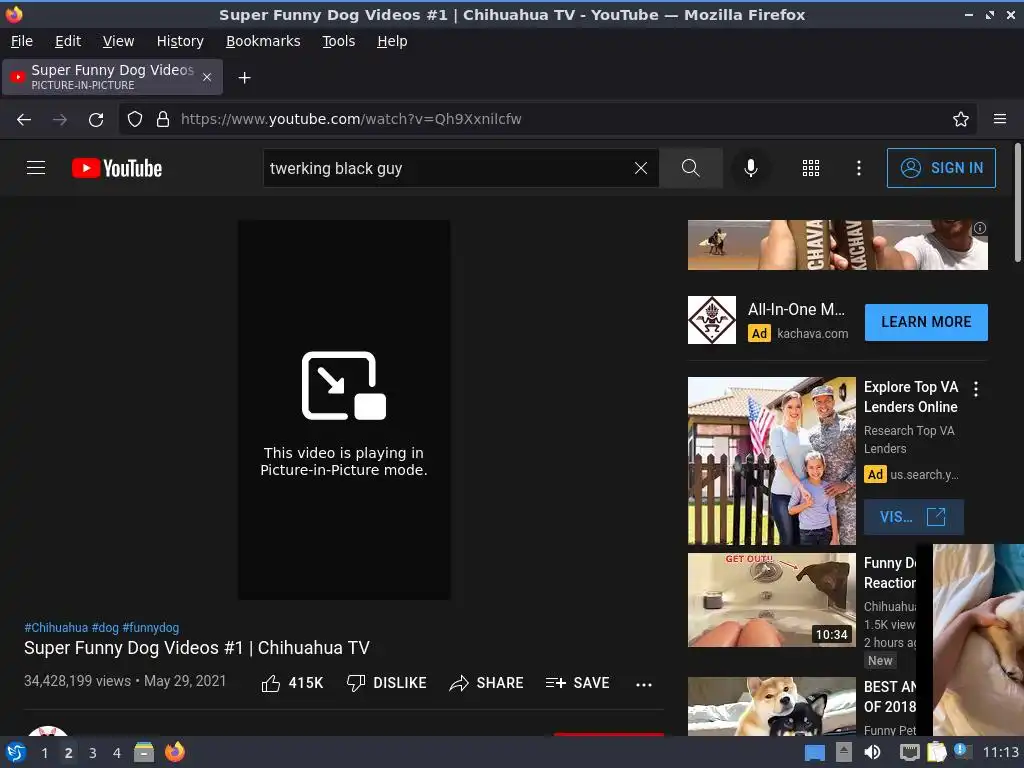
Task: Click the Kachava banner ad image
Action: pos(837,245)
